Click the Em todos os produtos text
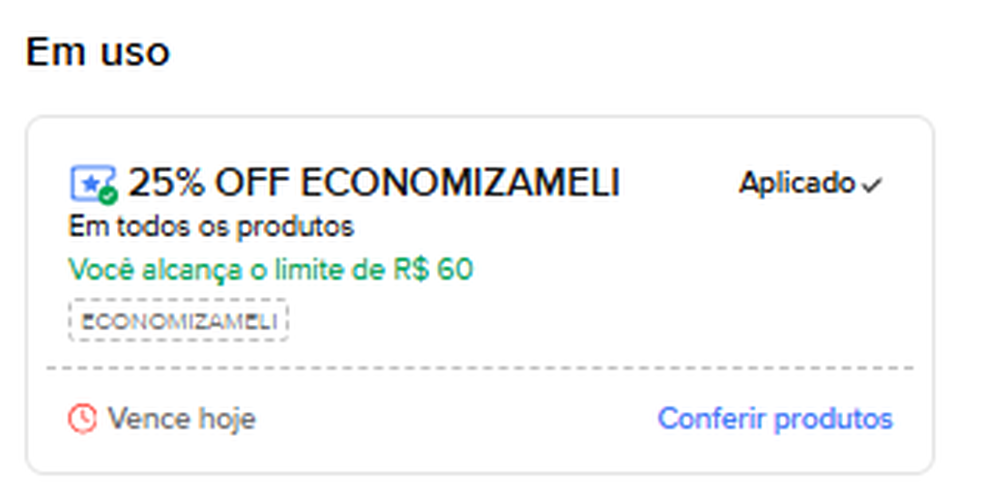 pyautogui.click(x=211, y=228)
